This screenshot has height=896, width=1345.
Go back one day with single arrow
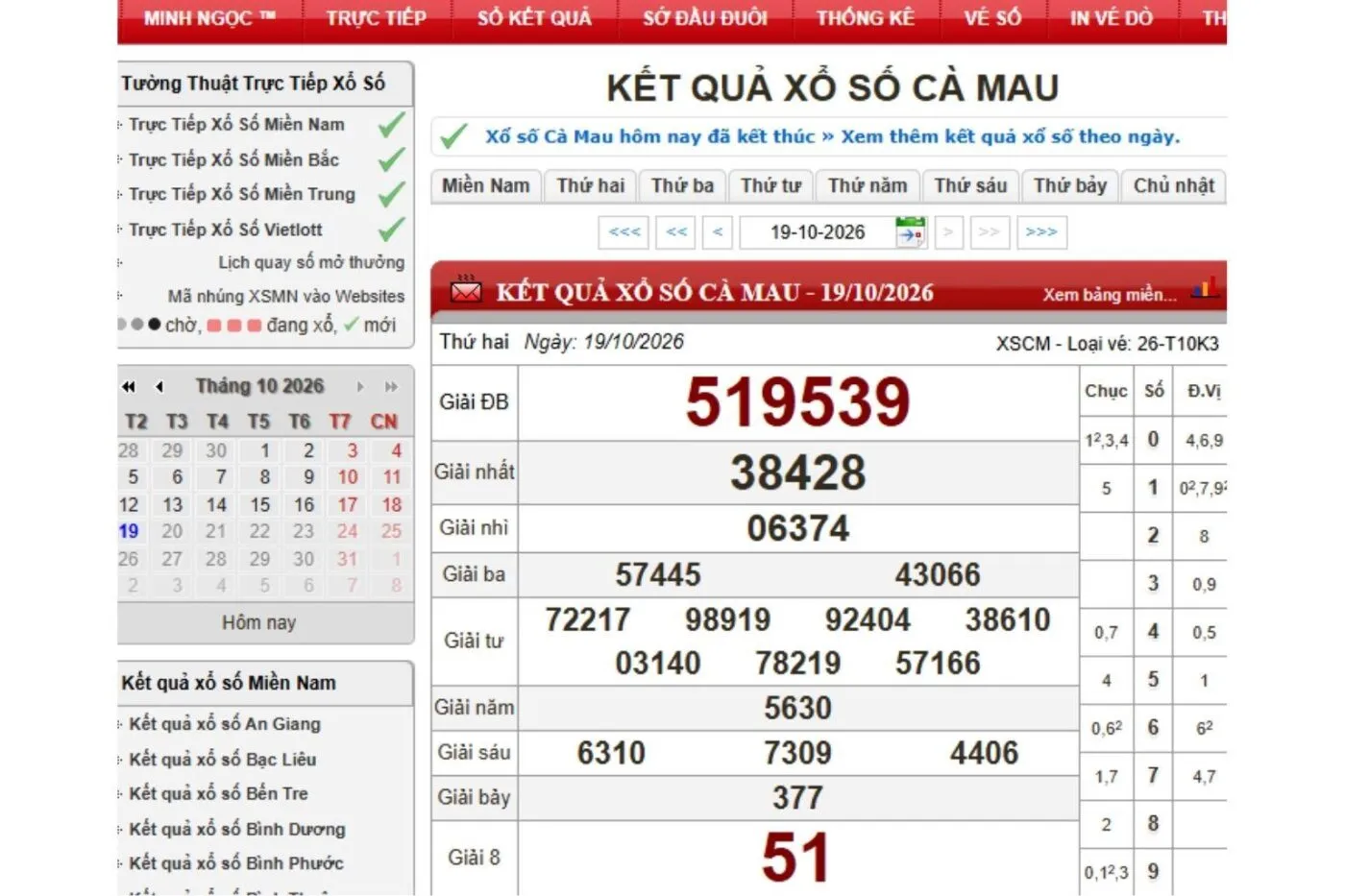pyautogui.click(x=718, y=232)
